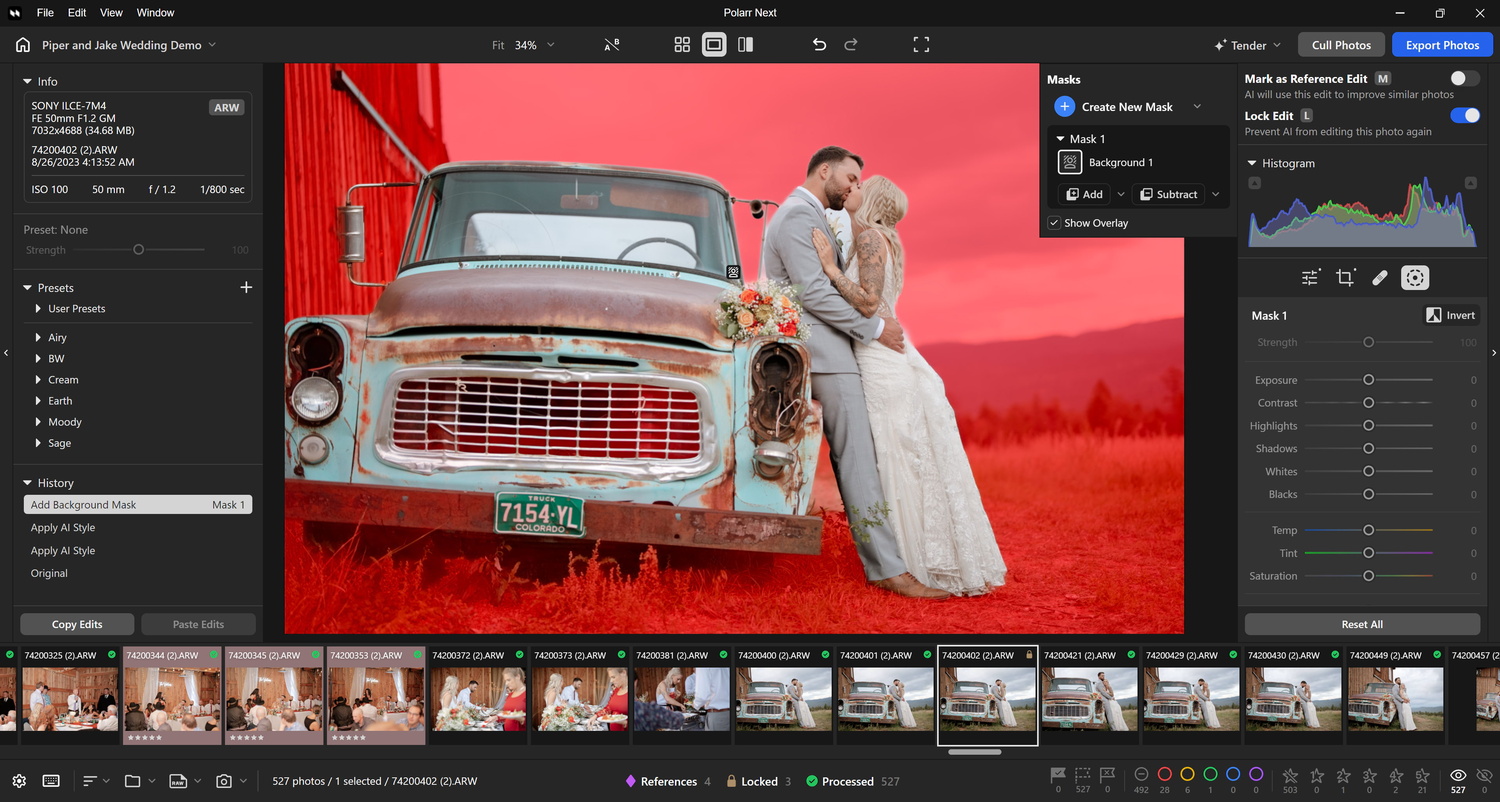
Task: Add a new preset with plus icon
Action: coord(246,287)
